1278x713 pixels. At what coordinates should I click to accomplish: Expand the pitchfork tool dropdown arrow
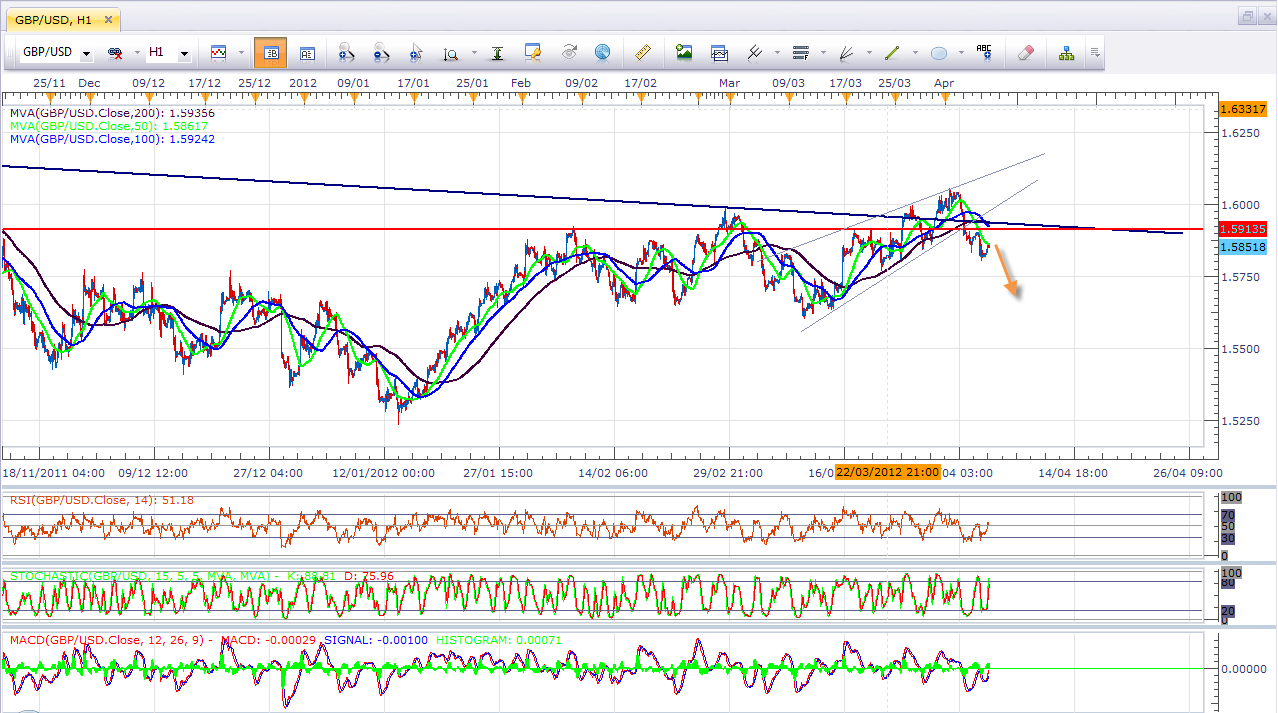click(776, 54)
